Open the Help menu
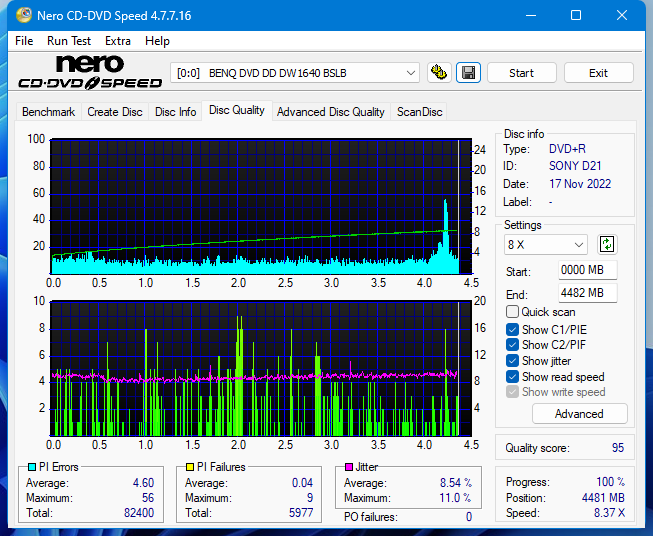 [x=157, y=41]
